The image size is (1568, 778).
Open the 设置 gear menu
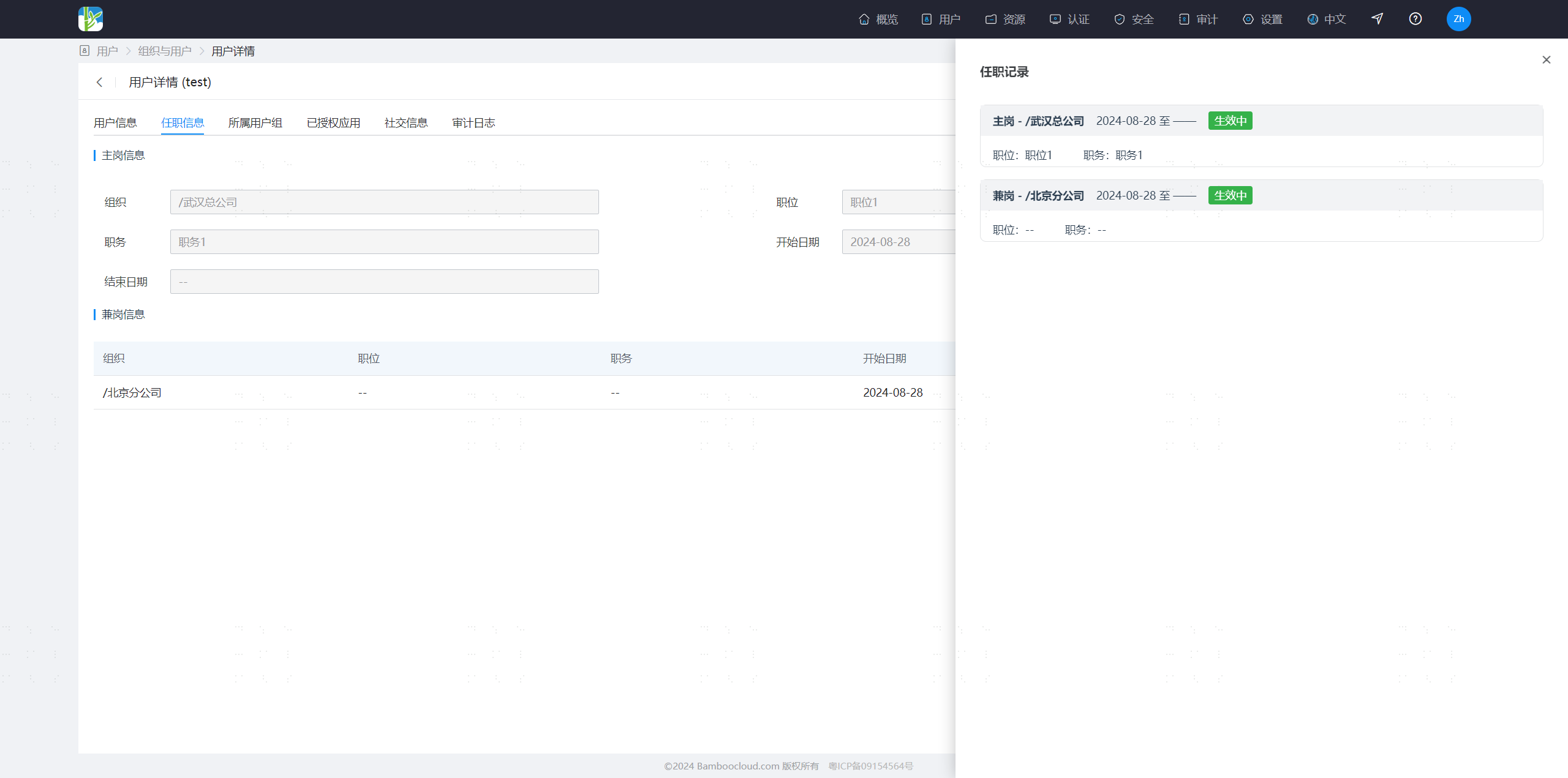(1262, 19)
